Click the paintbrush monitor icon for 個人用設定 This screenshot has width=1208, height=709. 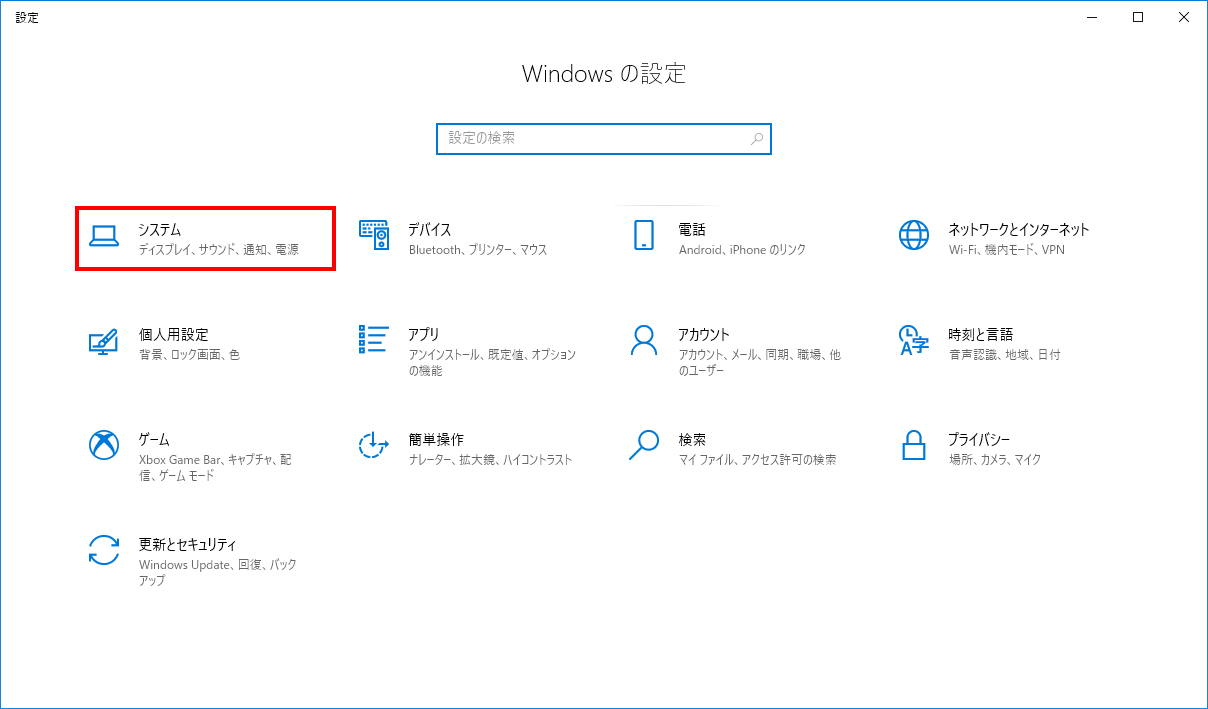(x=104, y=341)
